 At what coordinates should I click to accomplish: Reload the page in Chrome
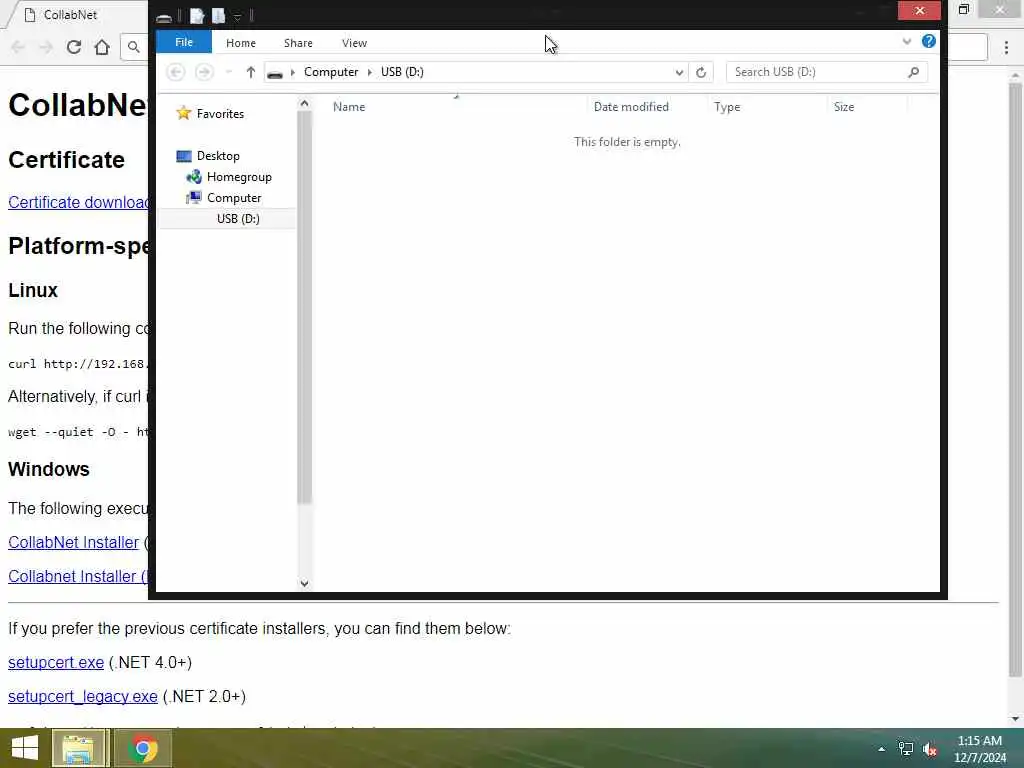[74, 47]
